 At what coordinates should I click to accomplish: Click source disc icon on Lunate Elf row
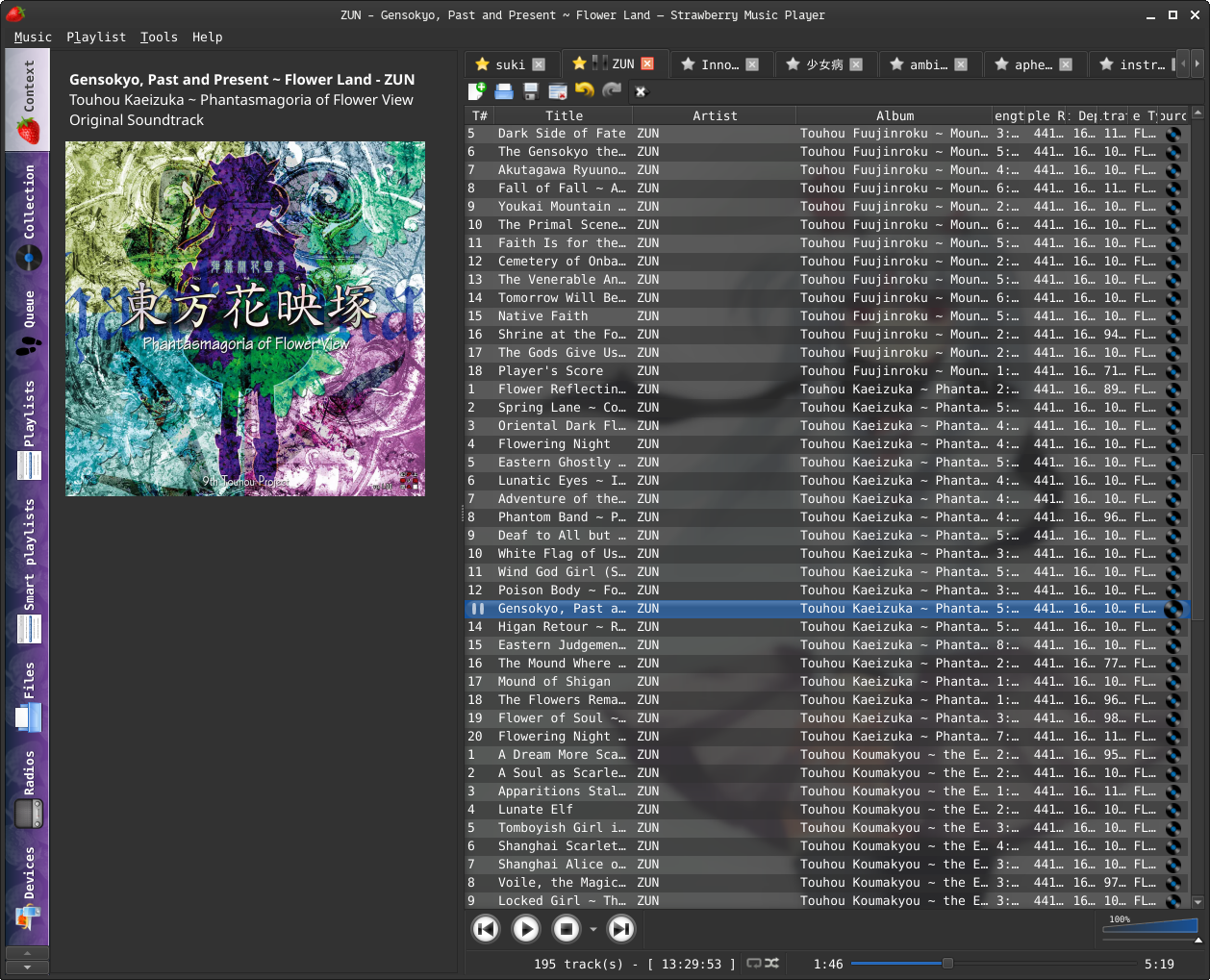pyautogui.click(x=1173, y=810)
